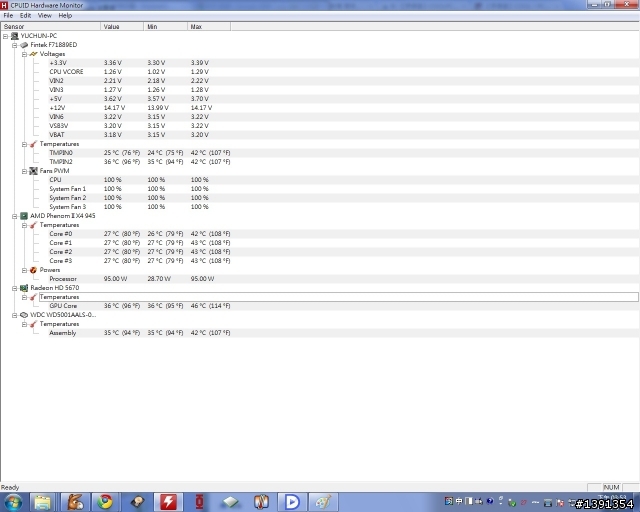Image resolution: width=640 pixels, height=512 pixels.
Task: Click the Sensor column header
Action: [51, 27]
